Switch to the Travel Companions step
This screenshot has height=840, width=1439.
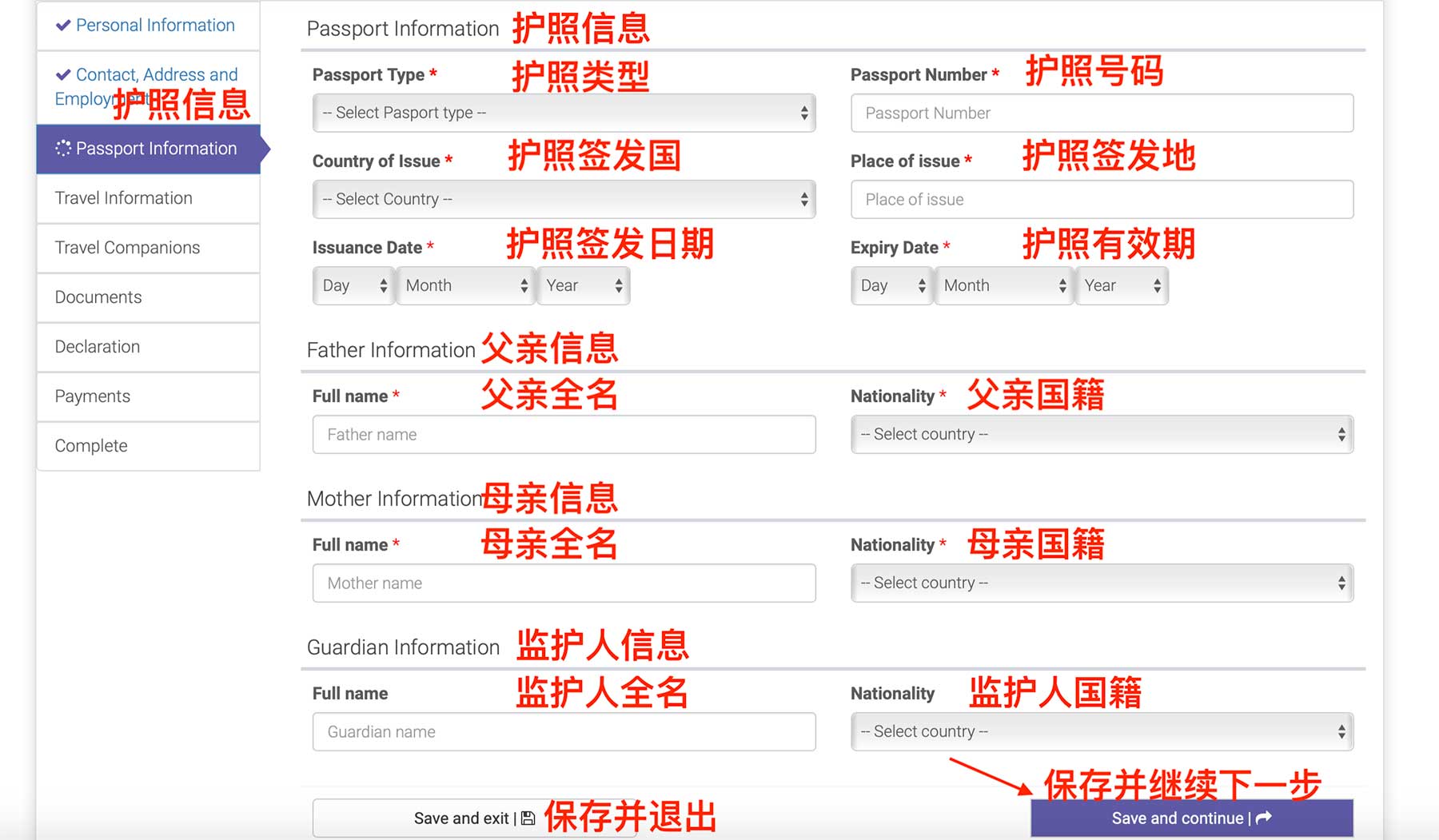click(x=128, y=248)
